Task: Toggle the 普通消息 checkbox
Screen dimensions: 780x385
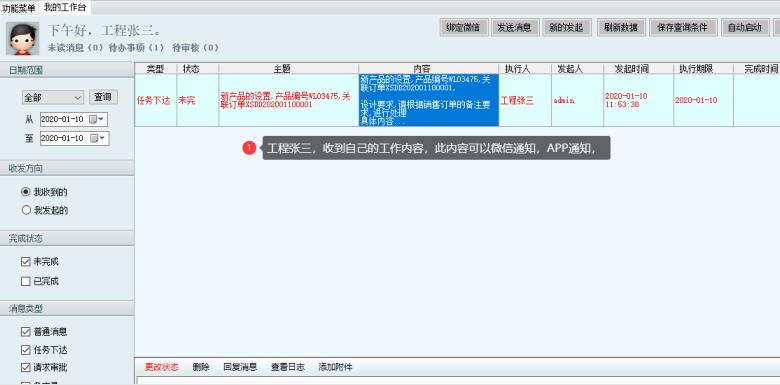Action: pos(26,332)
